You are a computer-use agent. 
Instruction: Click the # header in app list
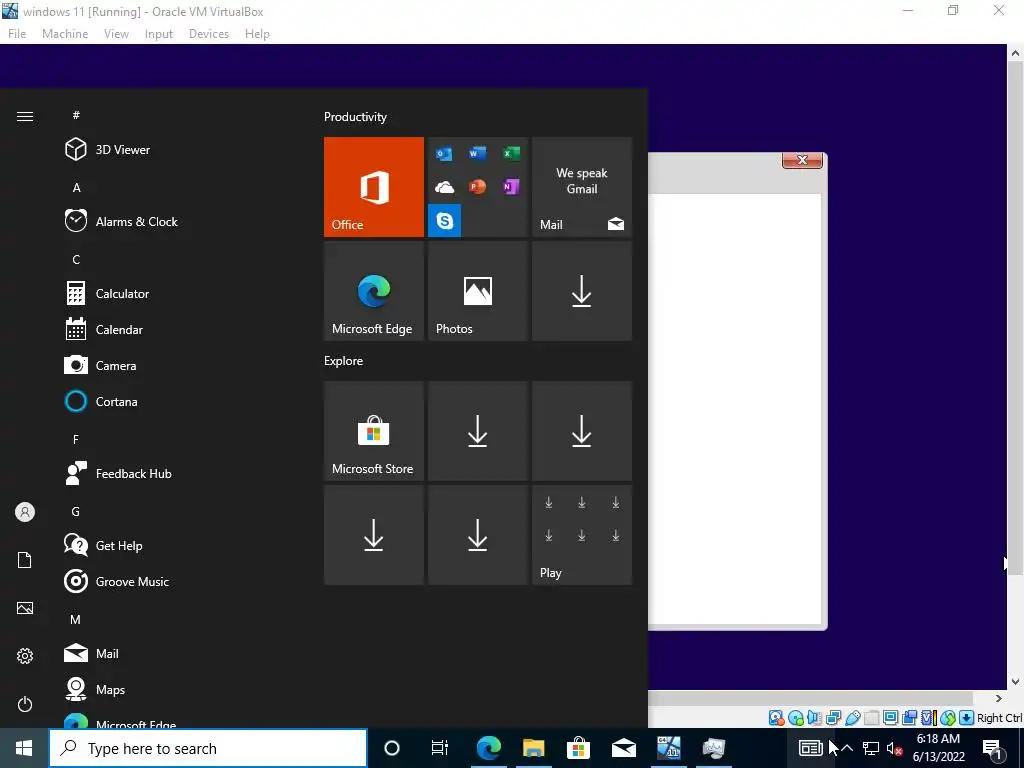coord(76,115)
